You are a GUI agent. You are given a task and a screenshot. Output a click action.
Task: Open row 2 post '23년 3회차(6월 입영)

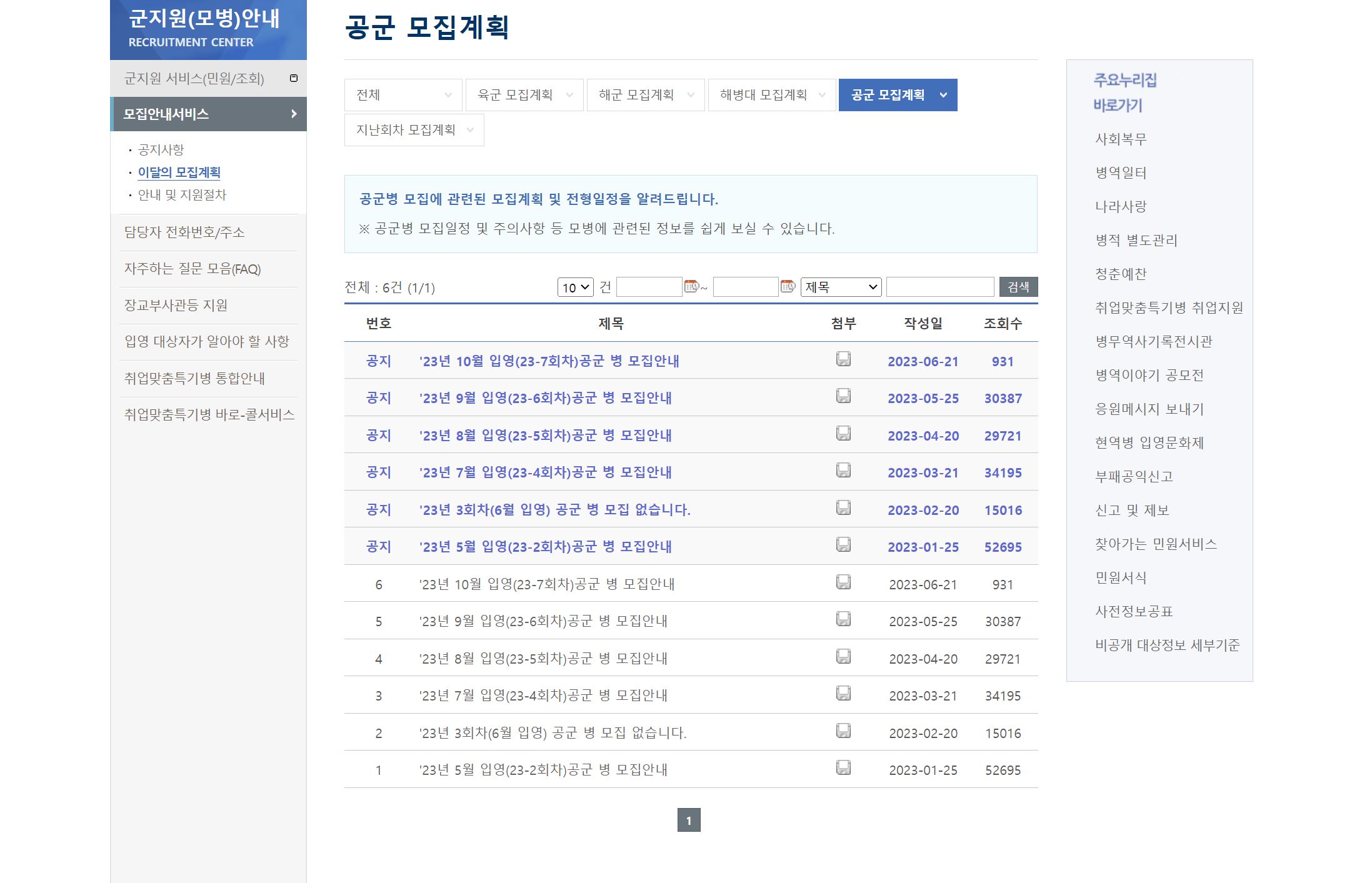coord(553,733)
